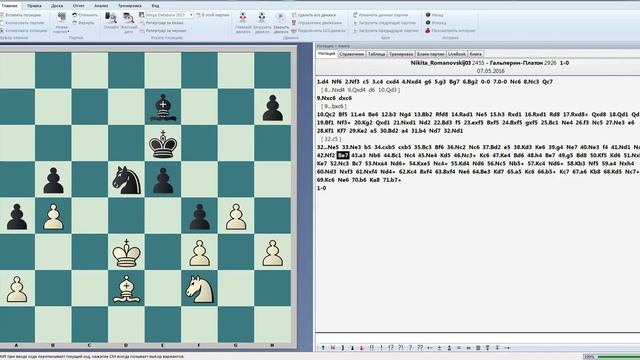
Task: Click the '=' equal evaluation symbol button
Action: click(x=459, y=348)
